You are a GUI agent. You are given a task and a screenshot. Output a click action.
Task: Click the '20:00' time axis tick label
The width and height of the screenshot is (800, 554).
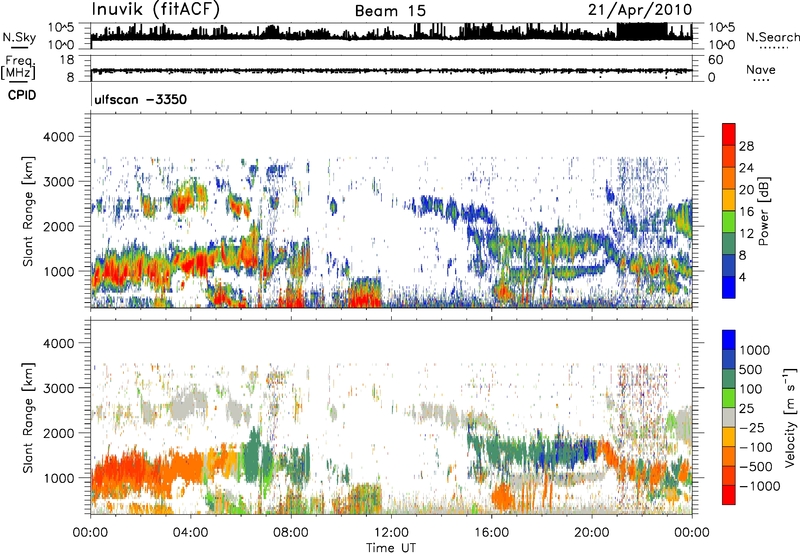(591, 533)
